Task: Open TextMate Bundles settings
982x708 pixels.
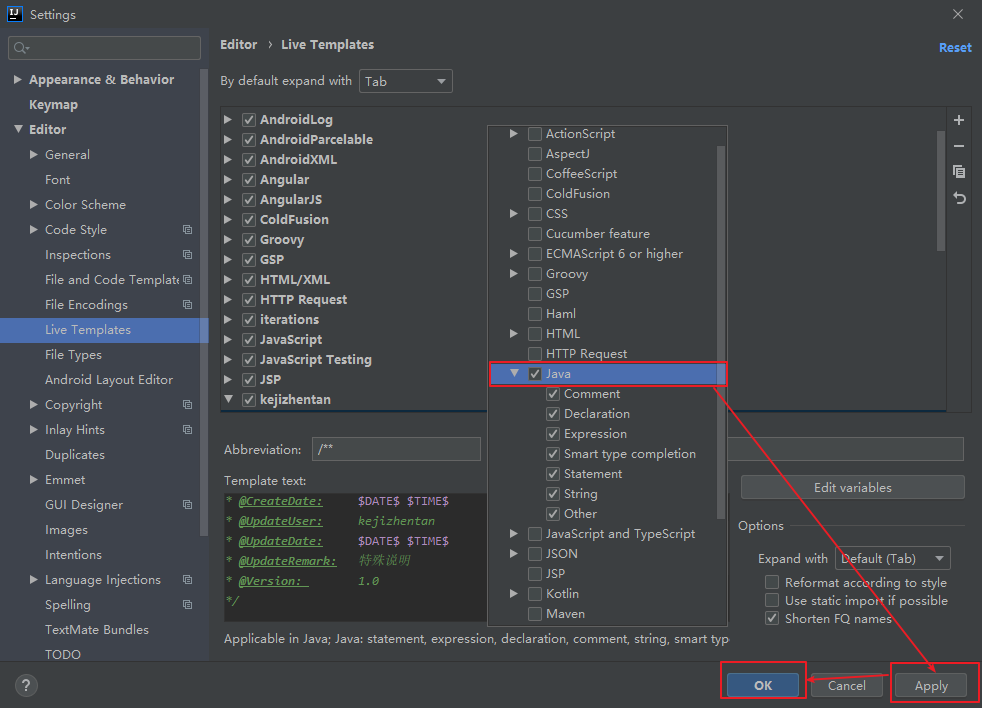Action: coord(97,630)
